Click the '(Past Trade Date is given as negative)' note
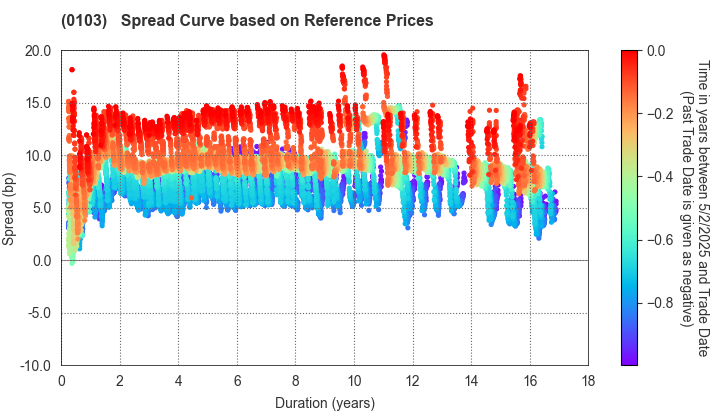Image resolution: width=720 pixels, height=420 pixels. point(686,209)
